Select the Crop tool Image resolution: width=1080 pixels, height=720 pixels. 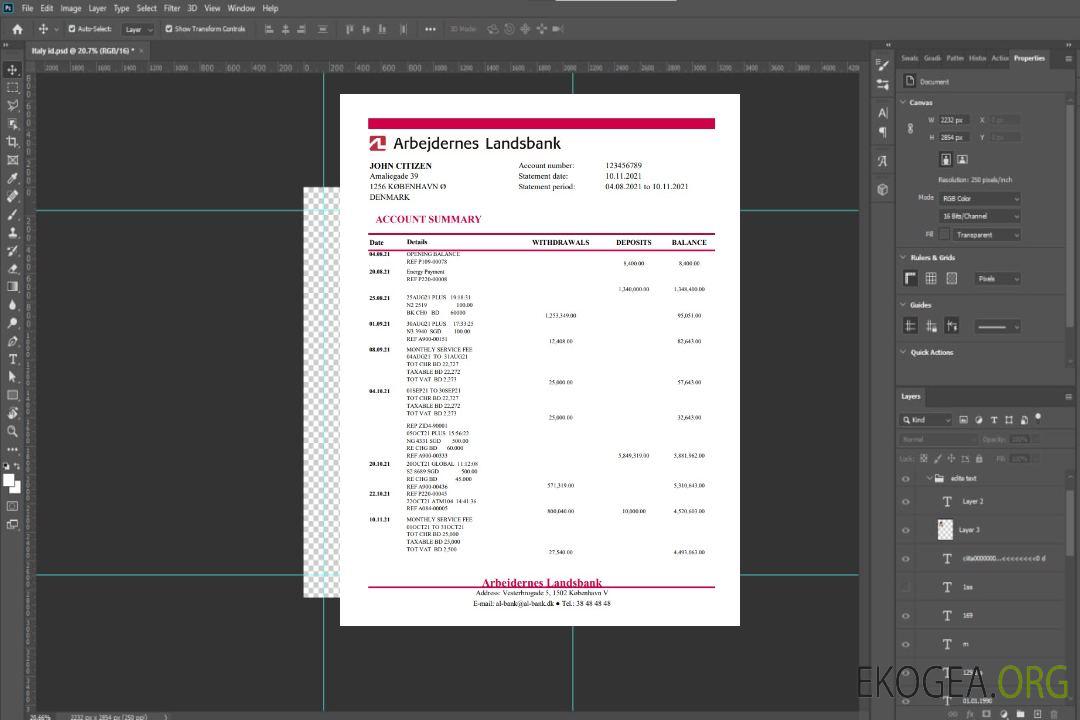[x=12, y=141]
